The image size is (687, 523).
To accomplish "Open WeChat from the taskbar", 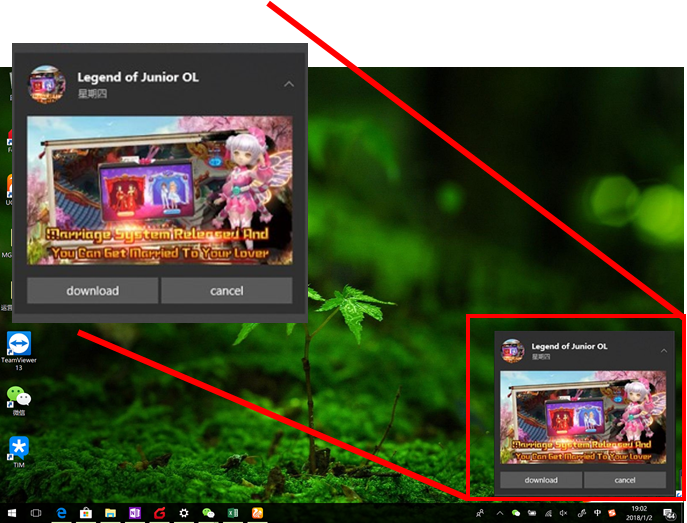I will [209, 513].
